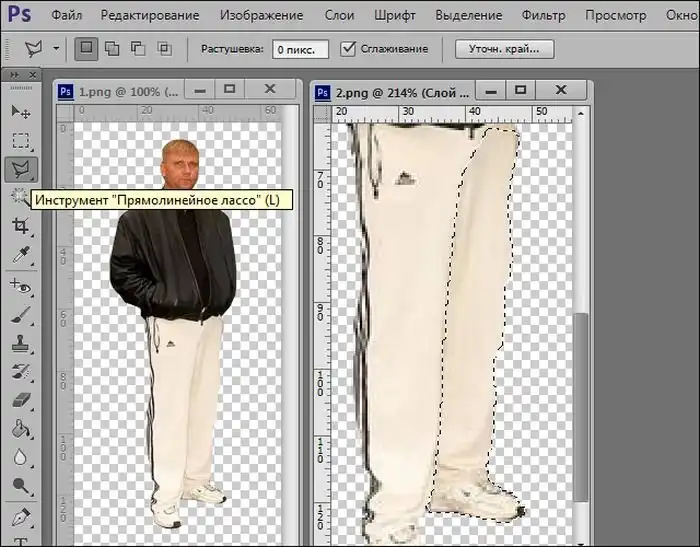Select the Brush tool
The height and width of the screenshot is (547, 700).
point(20,315)
